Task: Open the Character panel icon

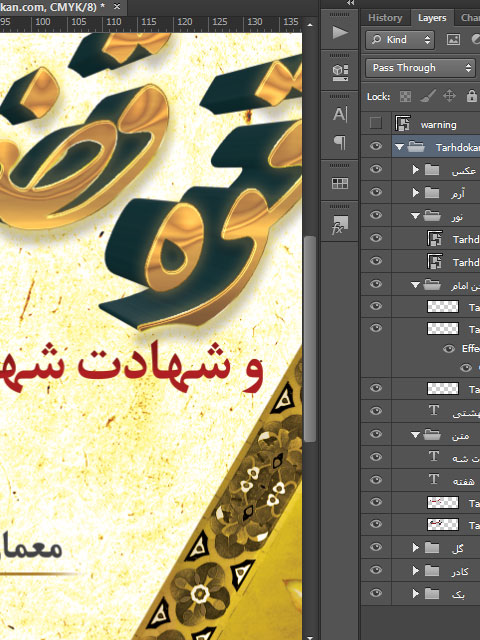Action: 340,114
